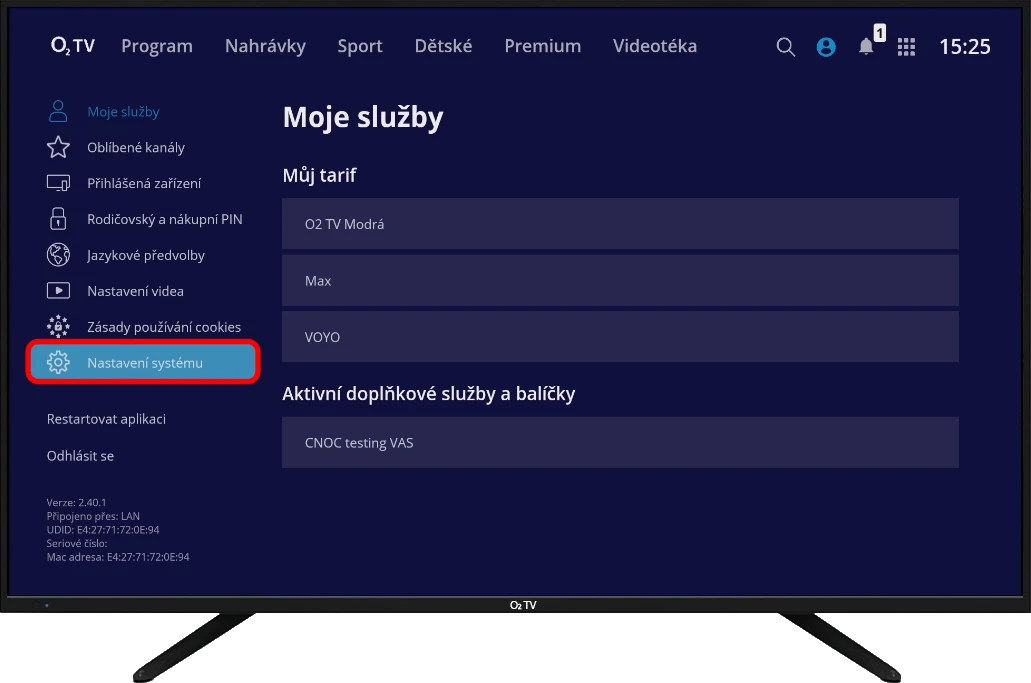
Task: Open the apps grid icon
Action: click(x=906, y=47)
